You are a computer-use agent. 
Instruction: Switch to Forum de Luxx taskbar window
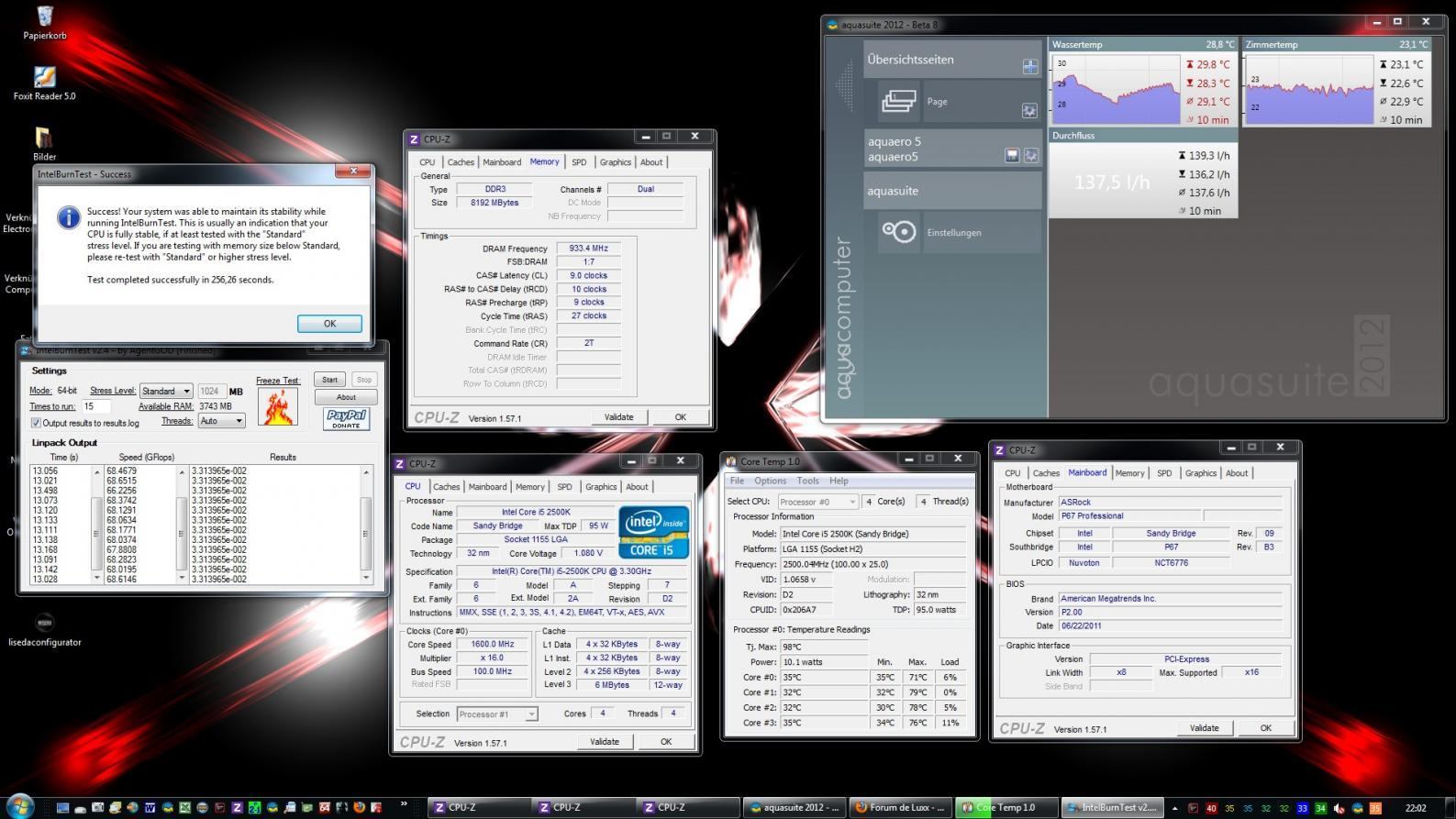[x=900, y=807]
